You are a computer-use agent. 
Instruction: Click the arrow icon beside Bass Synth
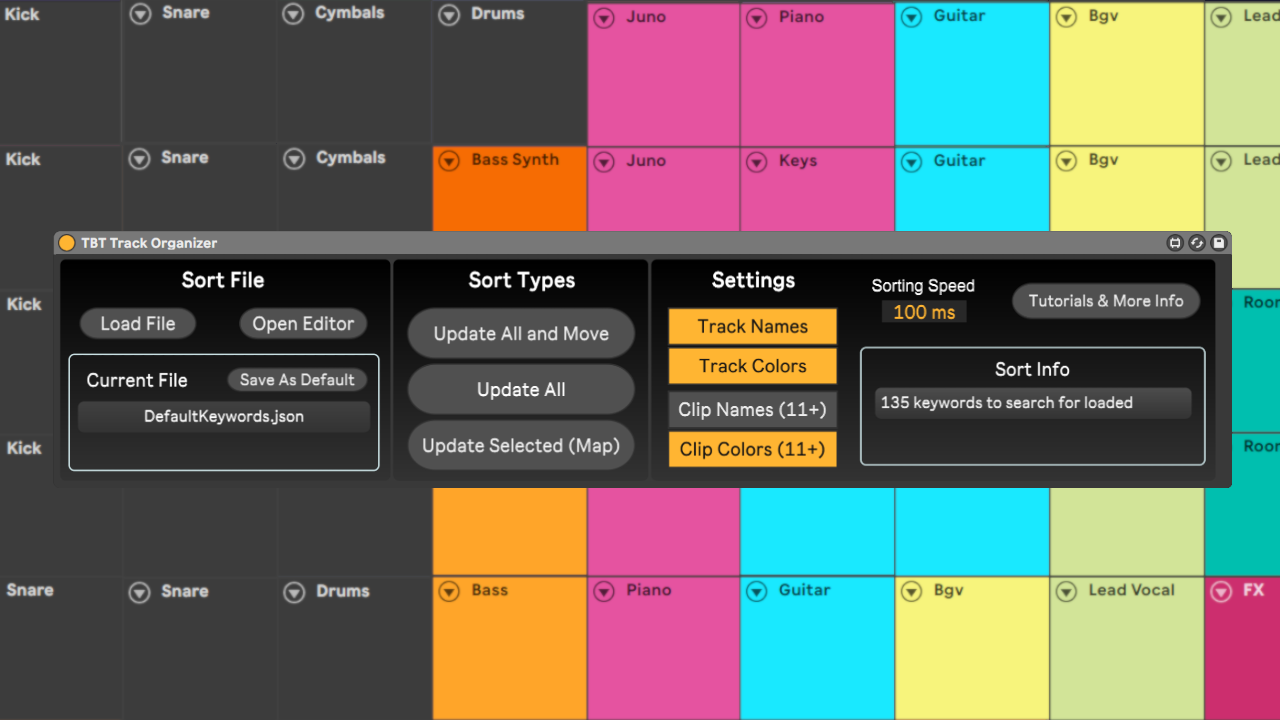(x=450, y=160)
